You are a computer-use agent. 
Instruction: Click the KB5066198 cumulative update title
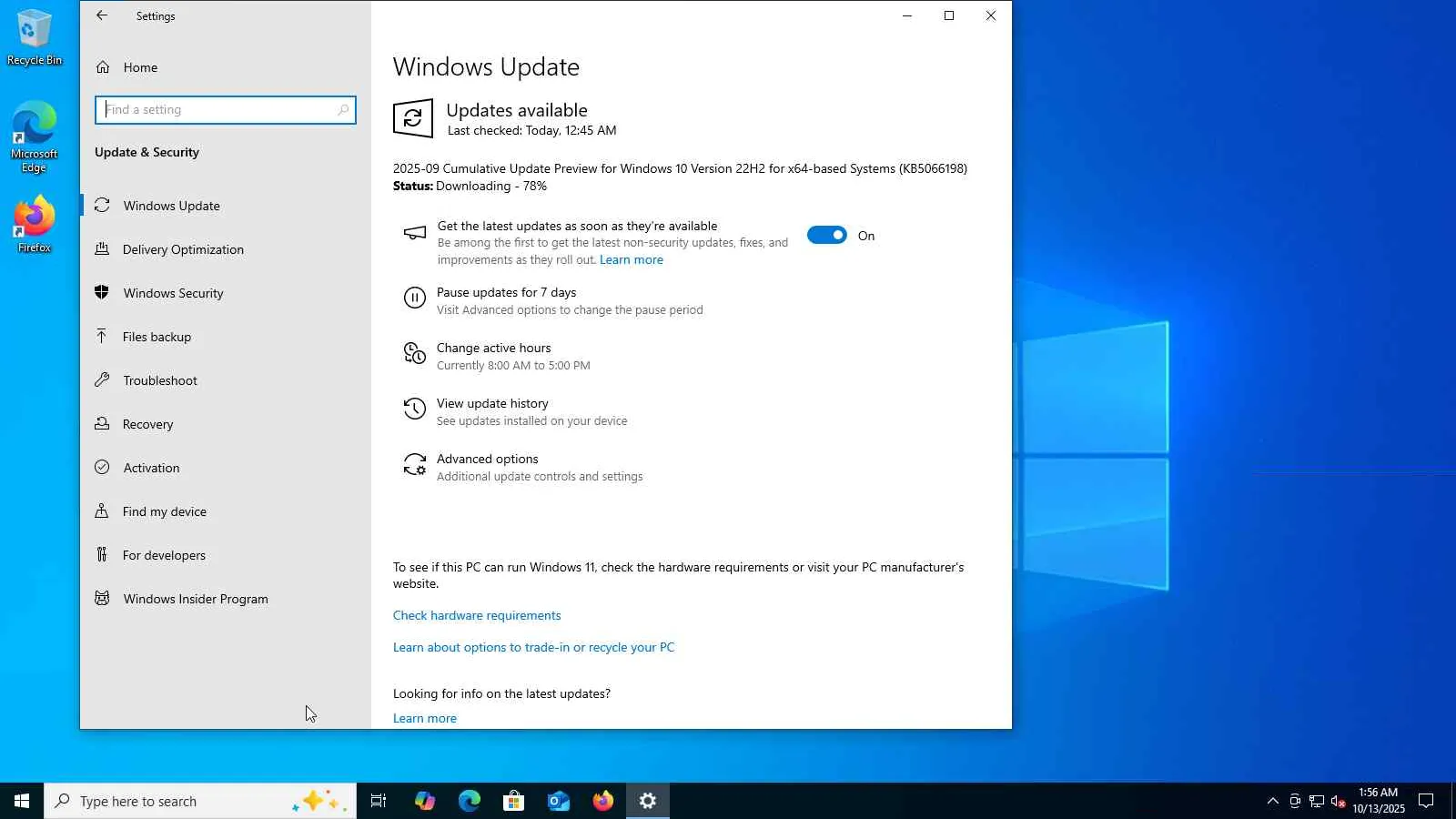point(680,168)
